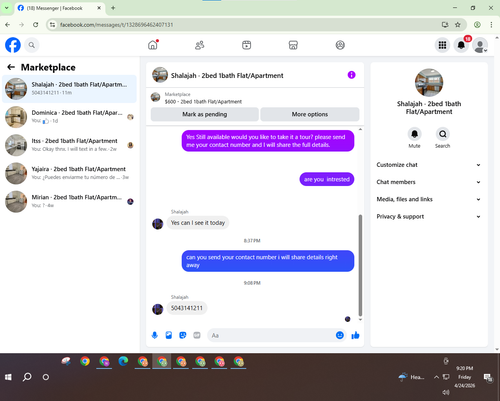
Task: Open Dominica conversation in the list
Action: click(x=69, y=117)
